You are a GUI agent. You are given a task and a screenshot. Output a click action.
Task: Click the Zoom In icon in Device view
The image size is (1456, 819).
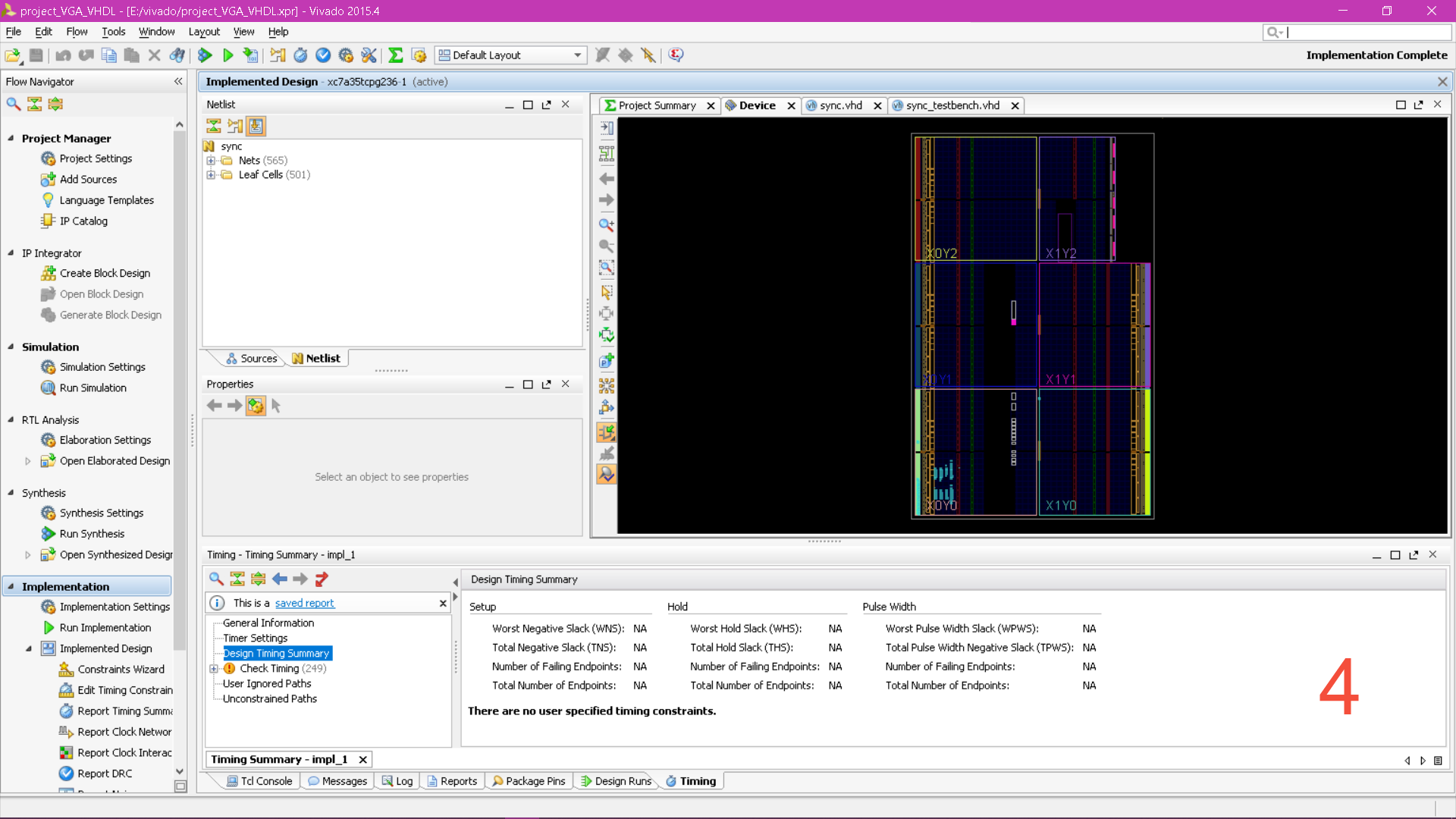tap(606, 224)
